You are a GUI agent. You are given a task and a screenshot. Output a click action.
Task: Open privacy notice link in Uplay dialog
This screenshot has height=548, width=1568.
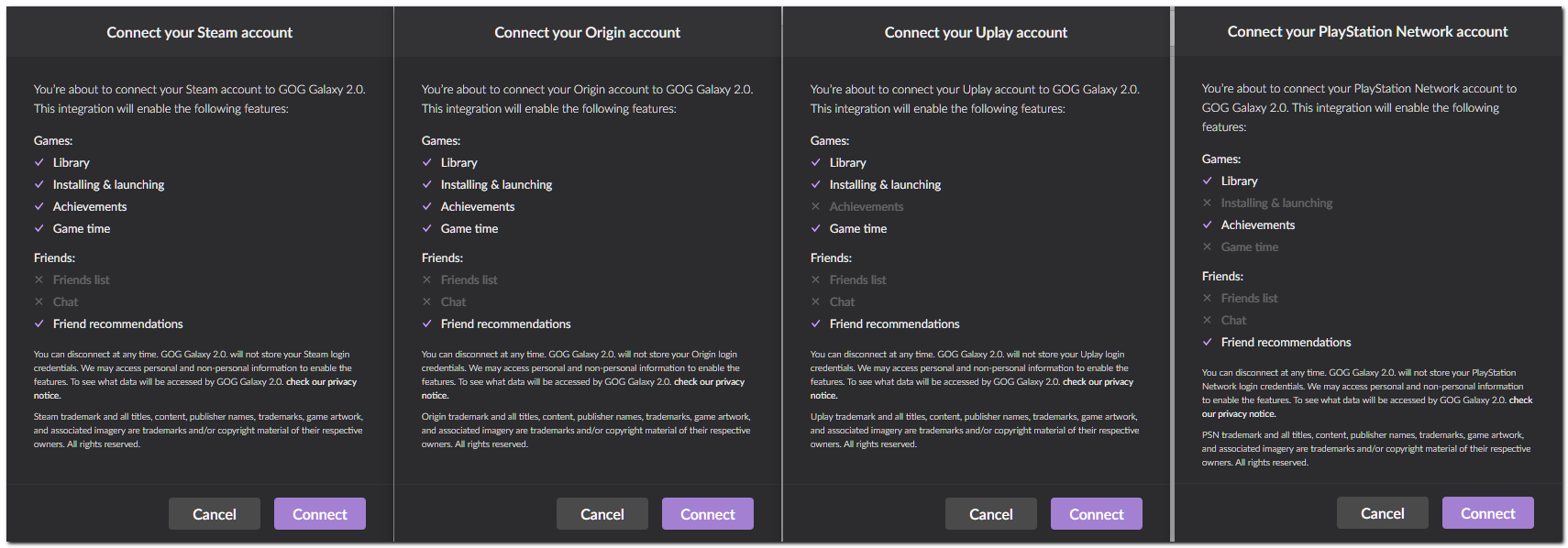[x=1098, y=382]
